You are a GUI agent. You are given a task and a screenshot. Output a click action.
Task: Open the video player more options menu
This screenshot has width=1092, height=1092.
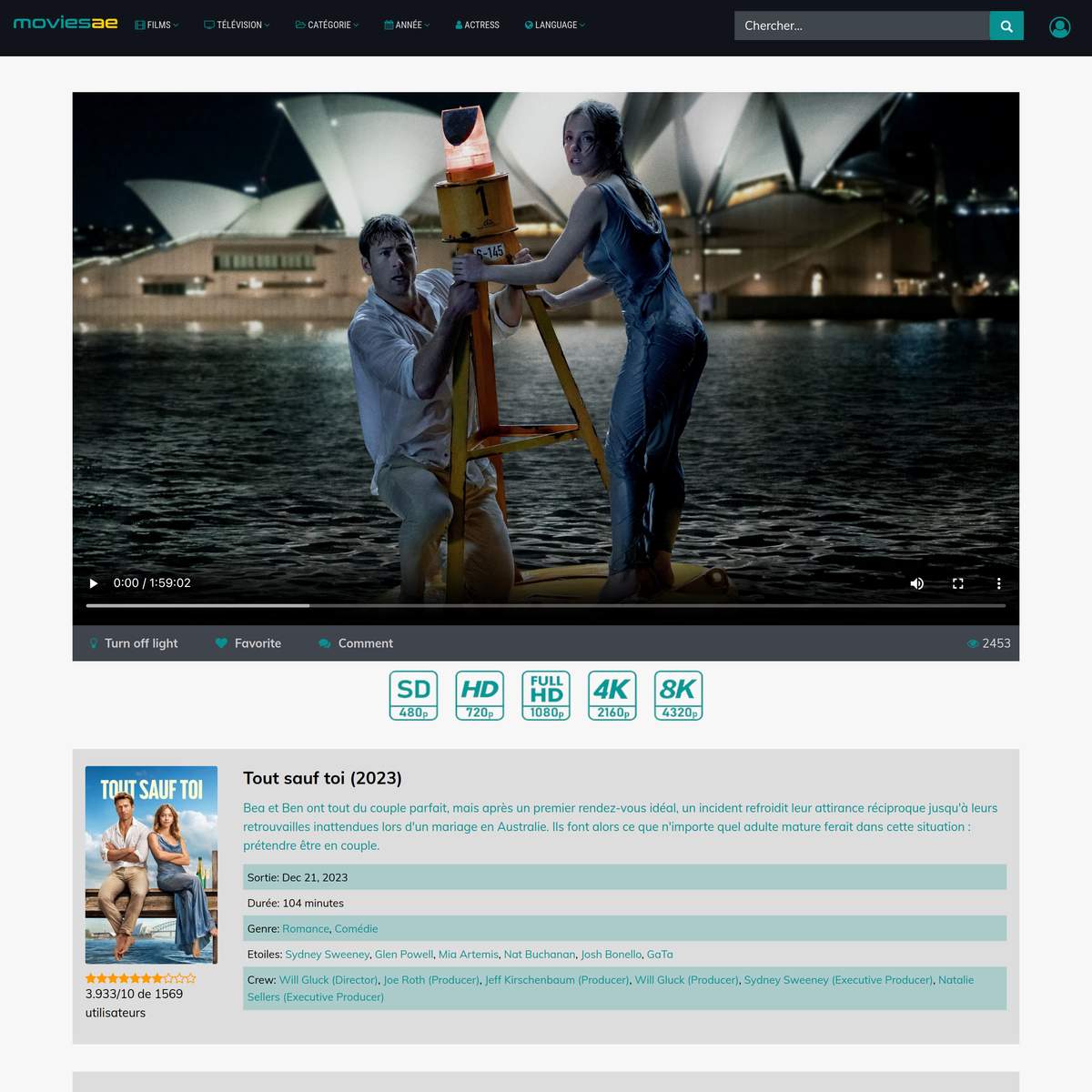998,583
